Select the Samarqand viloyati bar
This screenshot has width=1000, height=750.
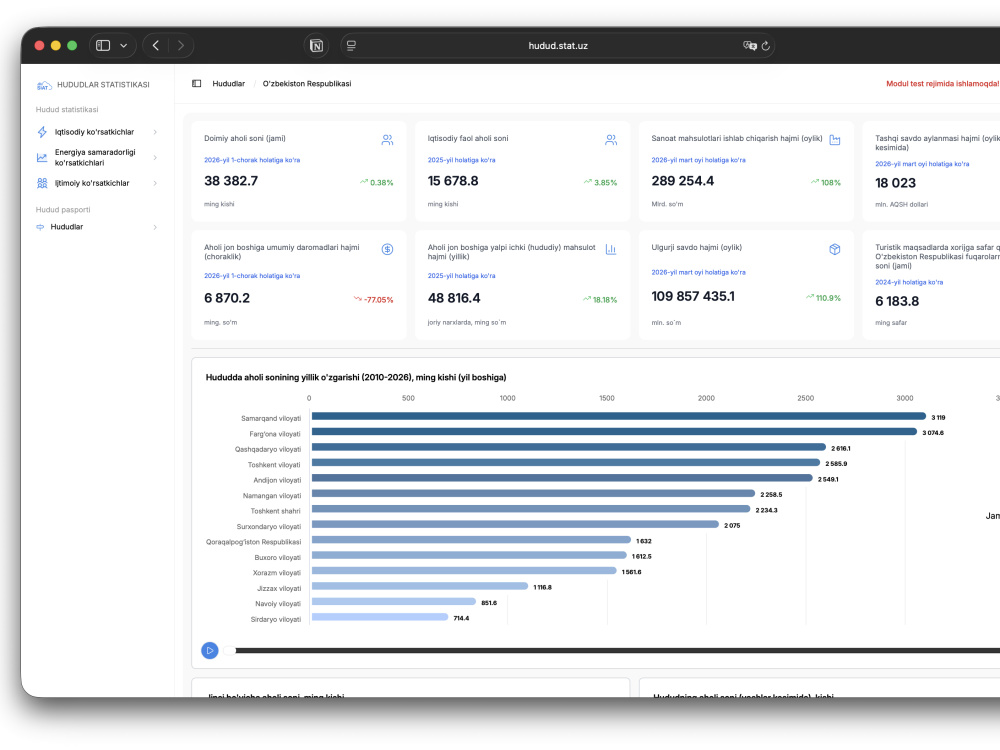click(619, 416)
